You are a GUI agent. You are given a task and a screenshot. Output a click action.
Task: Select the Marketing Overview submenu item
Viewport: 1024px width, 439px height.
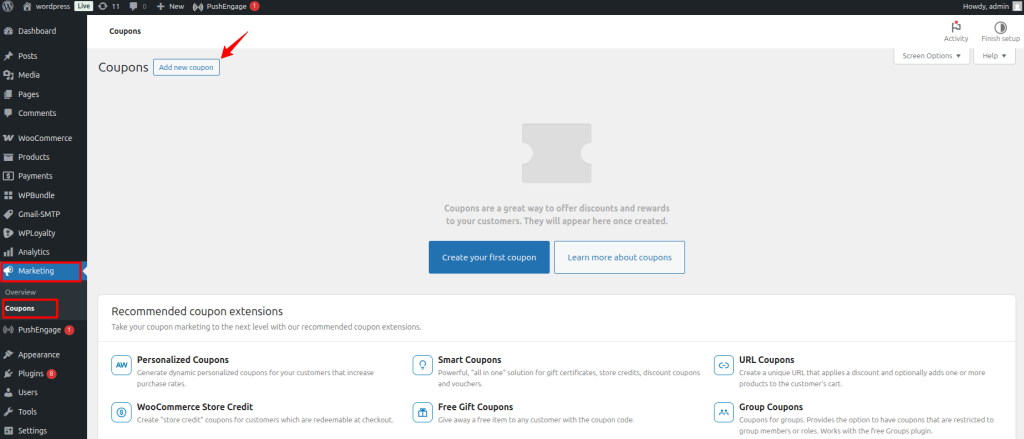coord(20,292)
